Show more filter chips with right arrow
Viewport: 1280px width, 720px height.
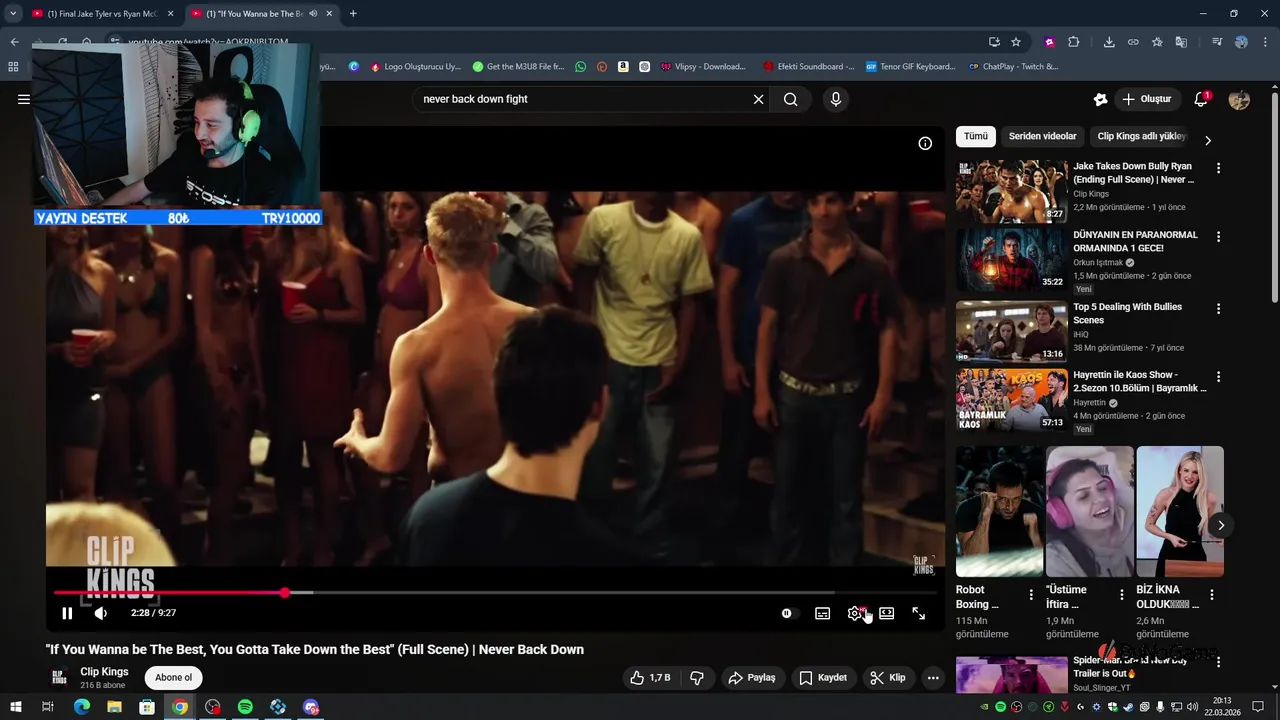tap(1207, 140)
